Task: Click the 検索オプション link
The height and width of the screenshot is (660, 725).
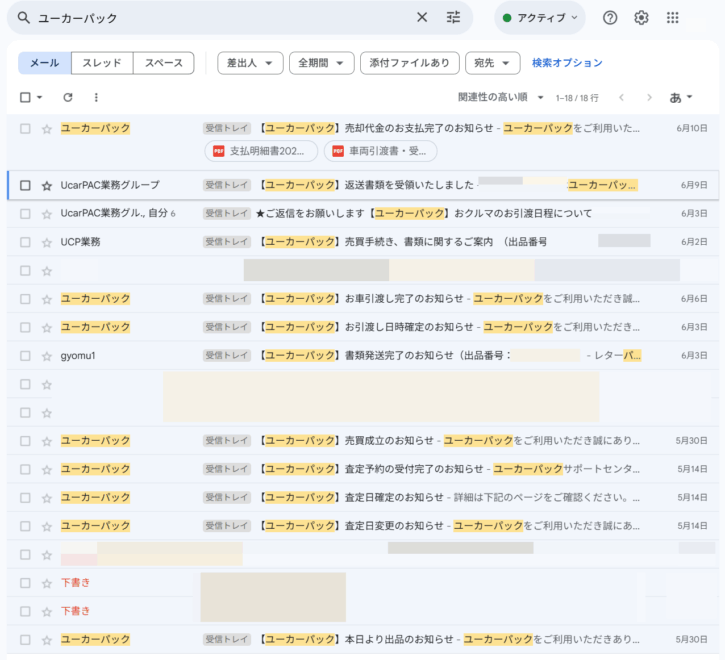Action: [x=567, y=63]
